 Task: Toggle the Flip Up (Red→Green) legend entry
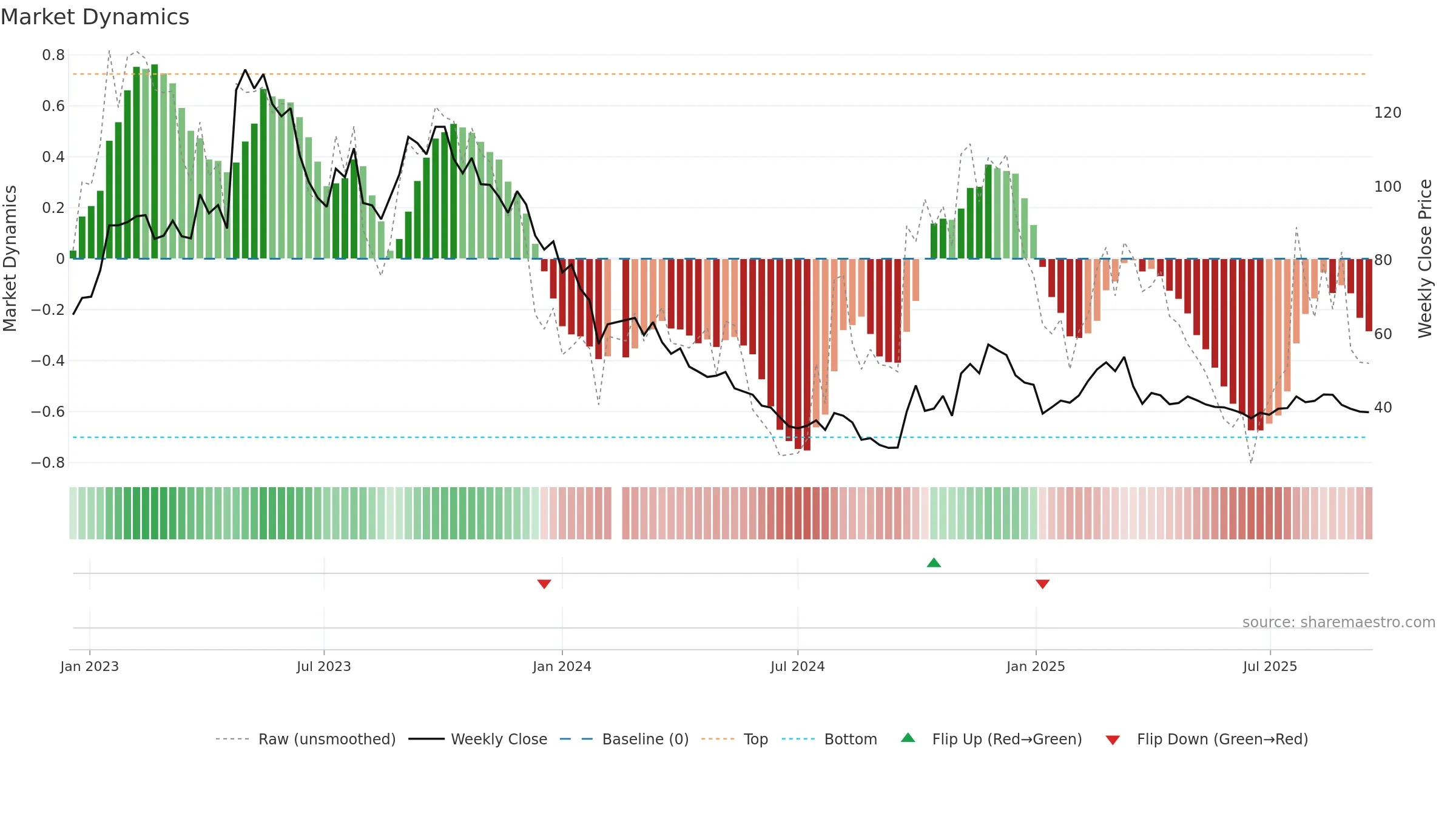[x=991, y=739]
